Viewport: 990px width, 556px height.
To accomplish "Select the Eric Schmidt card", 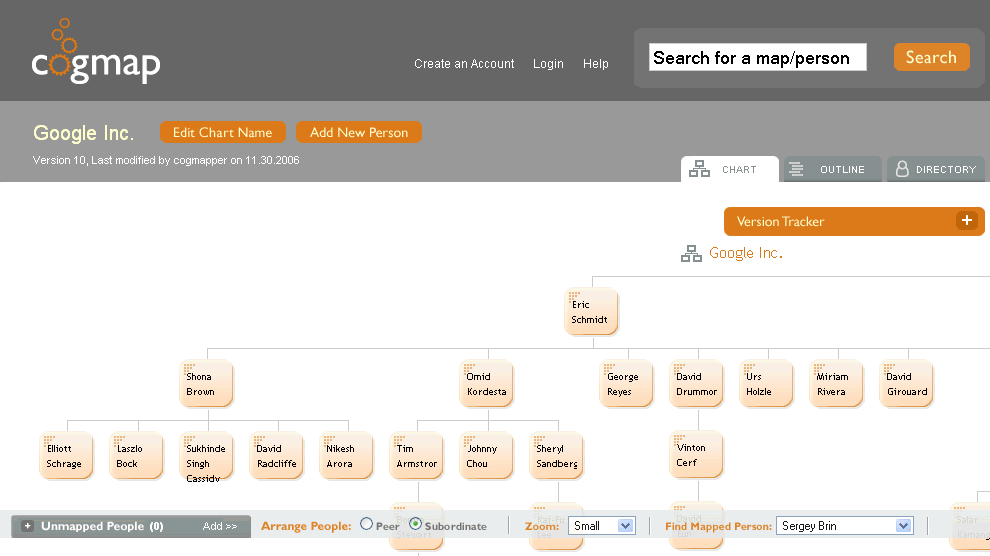I will click(x=591, y=312).
